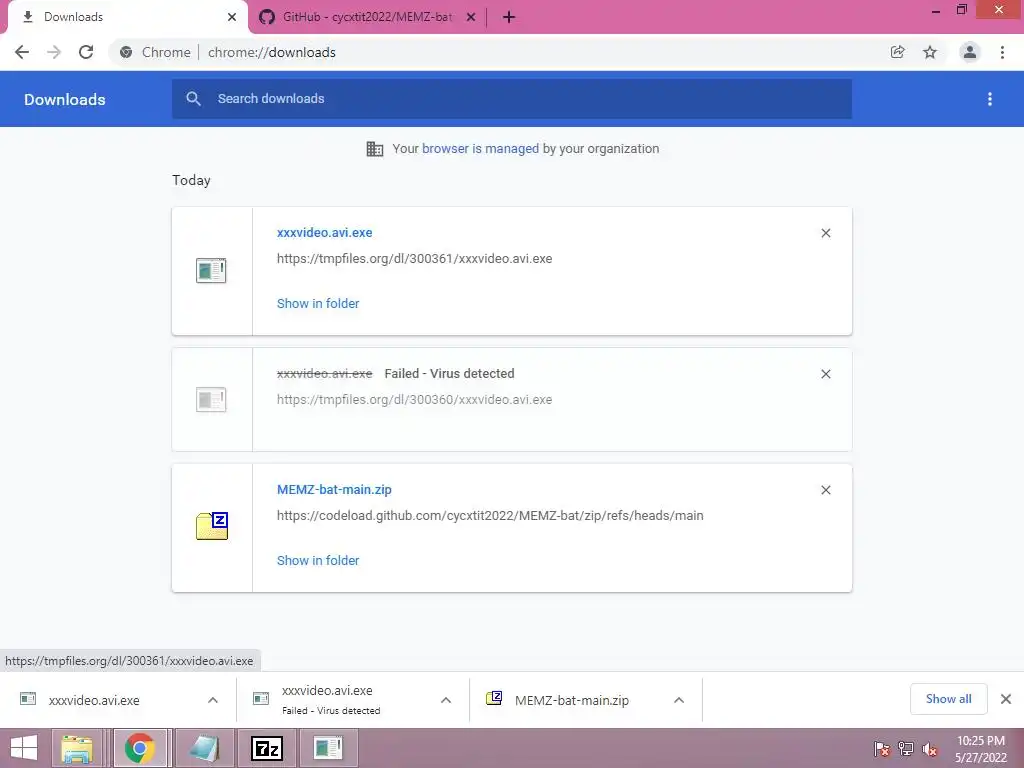Open a new tab
1024x768 pixels.
pos(509,17)
